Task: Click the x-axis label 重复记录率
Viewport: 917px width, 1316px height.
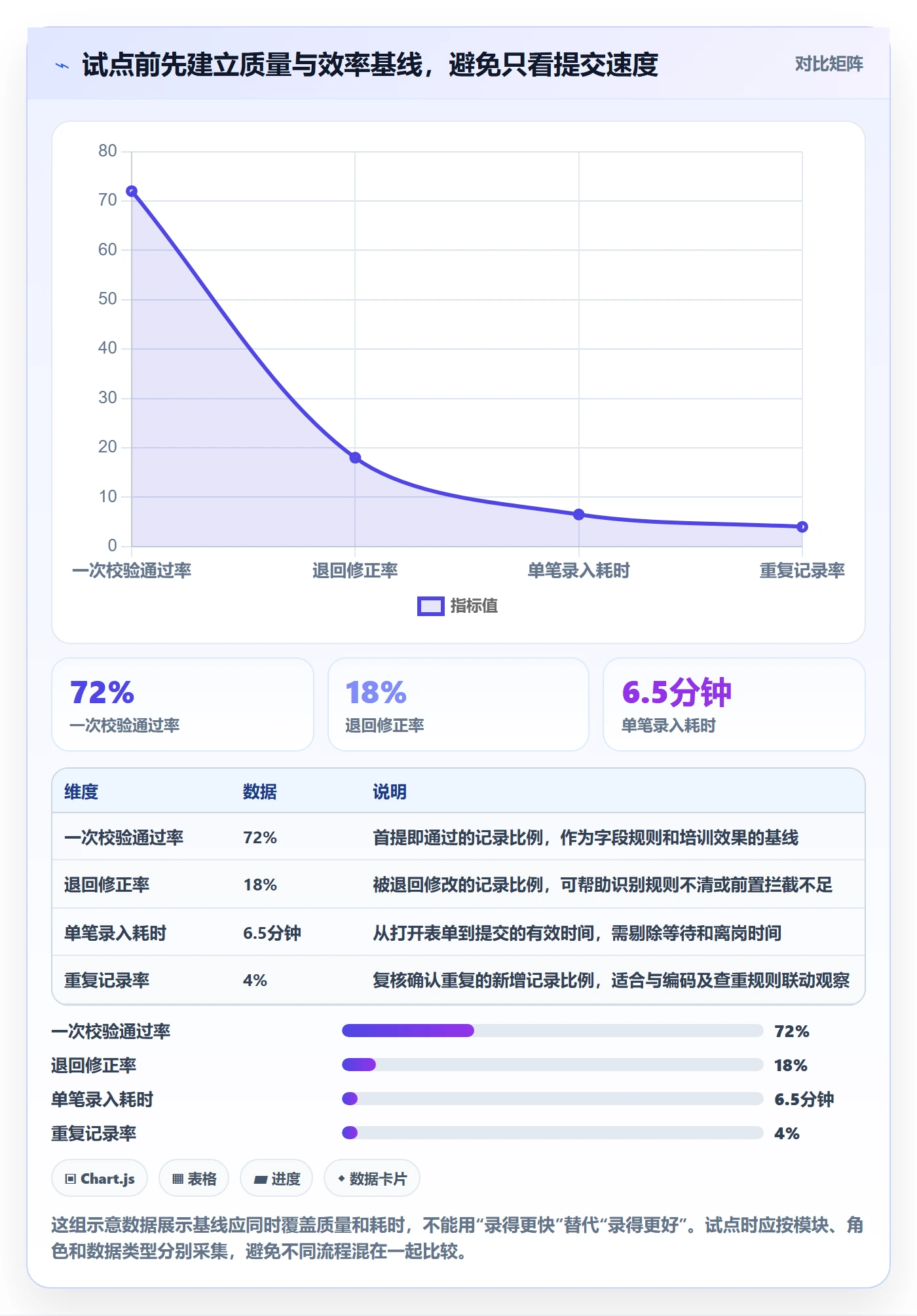Action: pos(802,571)
